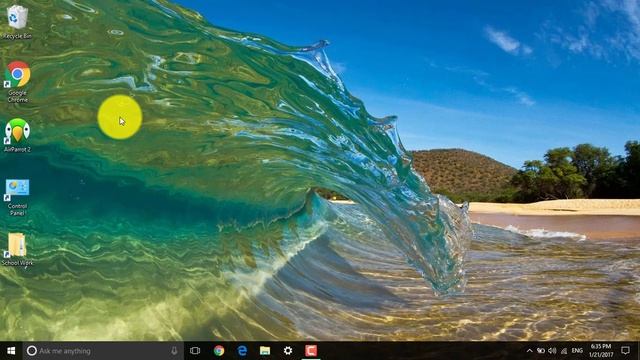
Task: Show hidden system tray icons
Action: tap(529, 351)
